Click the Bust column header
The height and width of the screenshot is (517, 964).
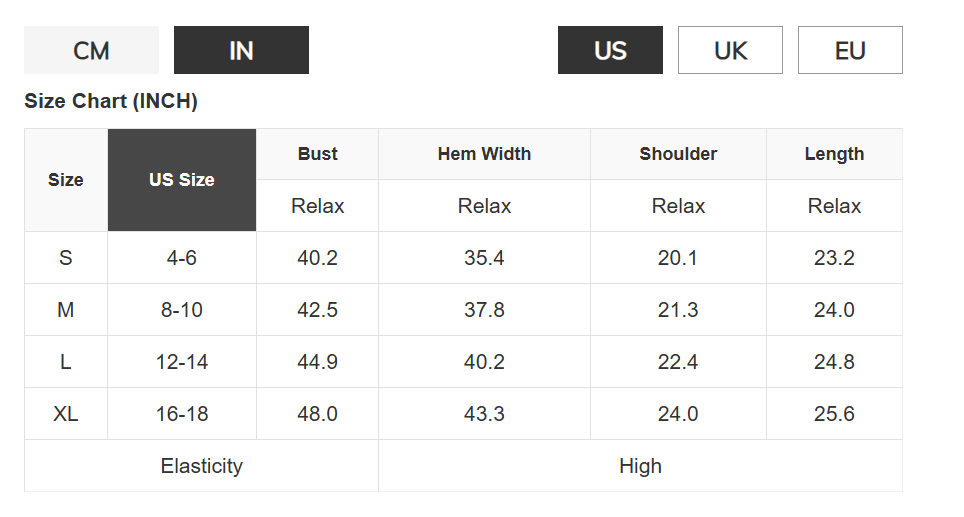pyautogui.click(x=317, y=154)
